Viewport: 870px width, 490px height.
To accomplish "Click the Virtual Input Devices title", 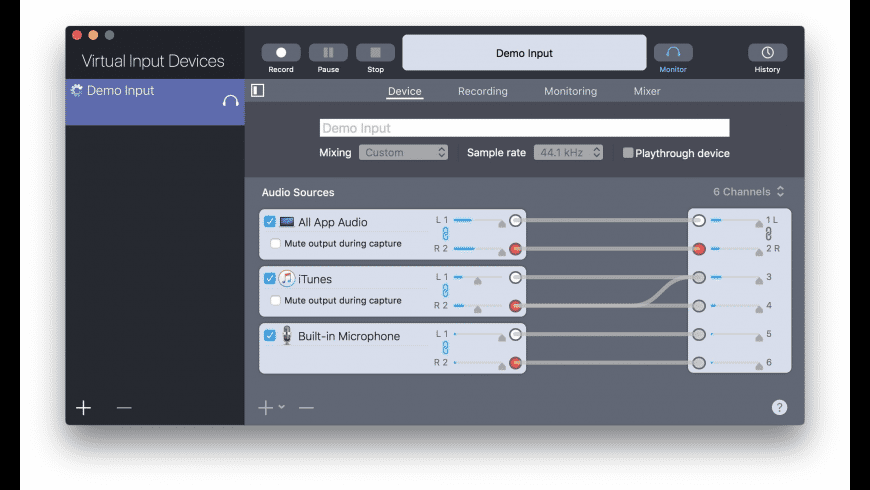I will point(153,60).
